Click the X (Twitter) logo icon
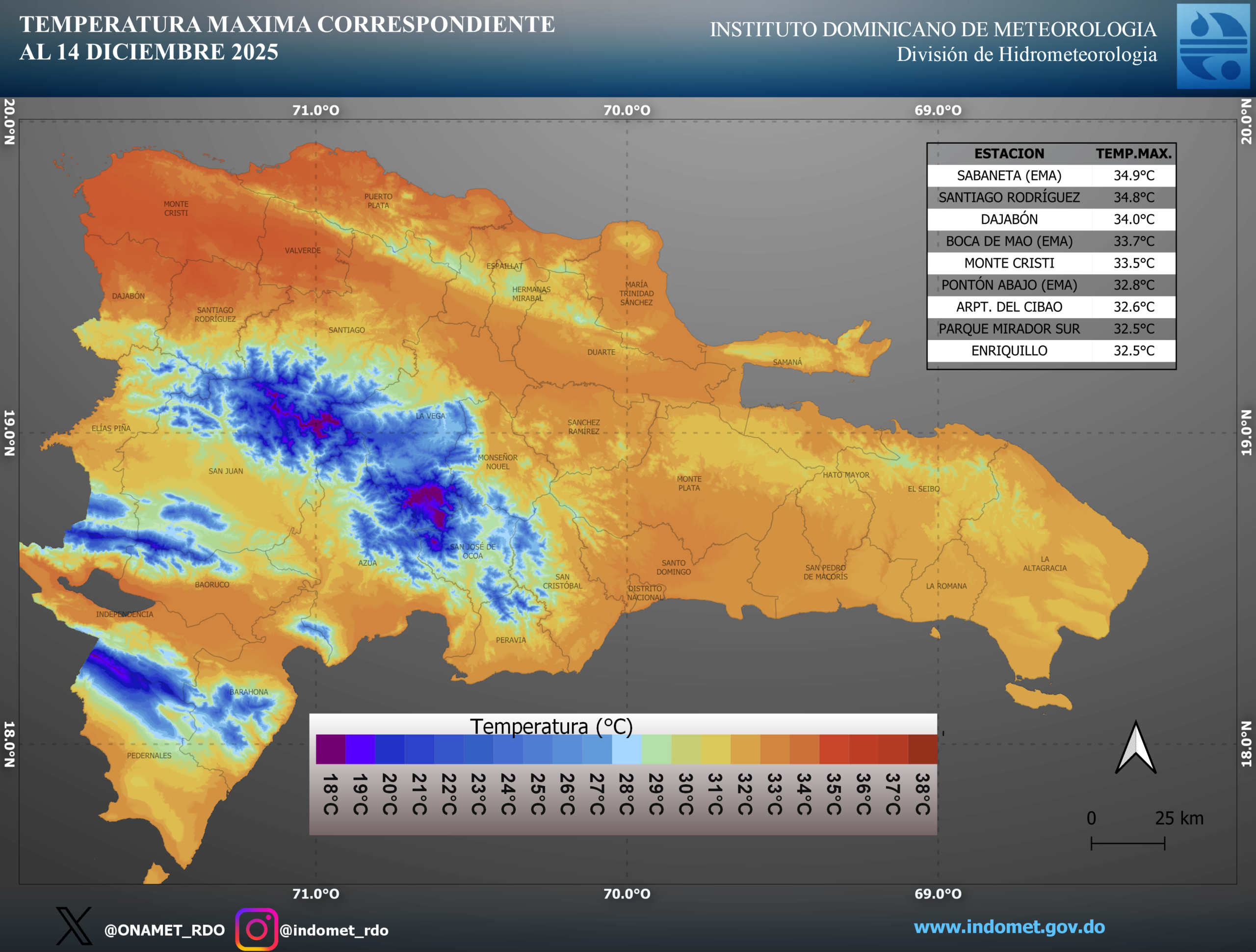This screenshot has width=1256, height=952. pos(74,926)
